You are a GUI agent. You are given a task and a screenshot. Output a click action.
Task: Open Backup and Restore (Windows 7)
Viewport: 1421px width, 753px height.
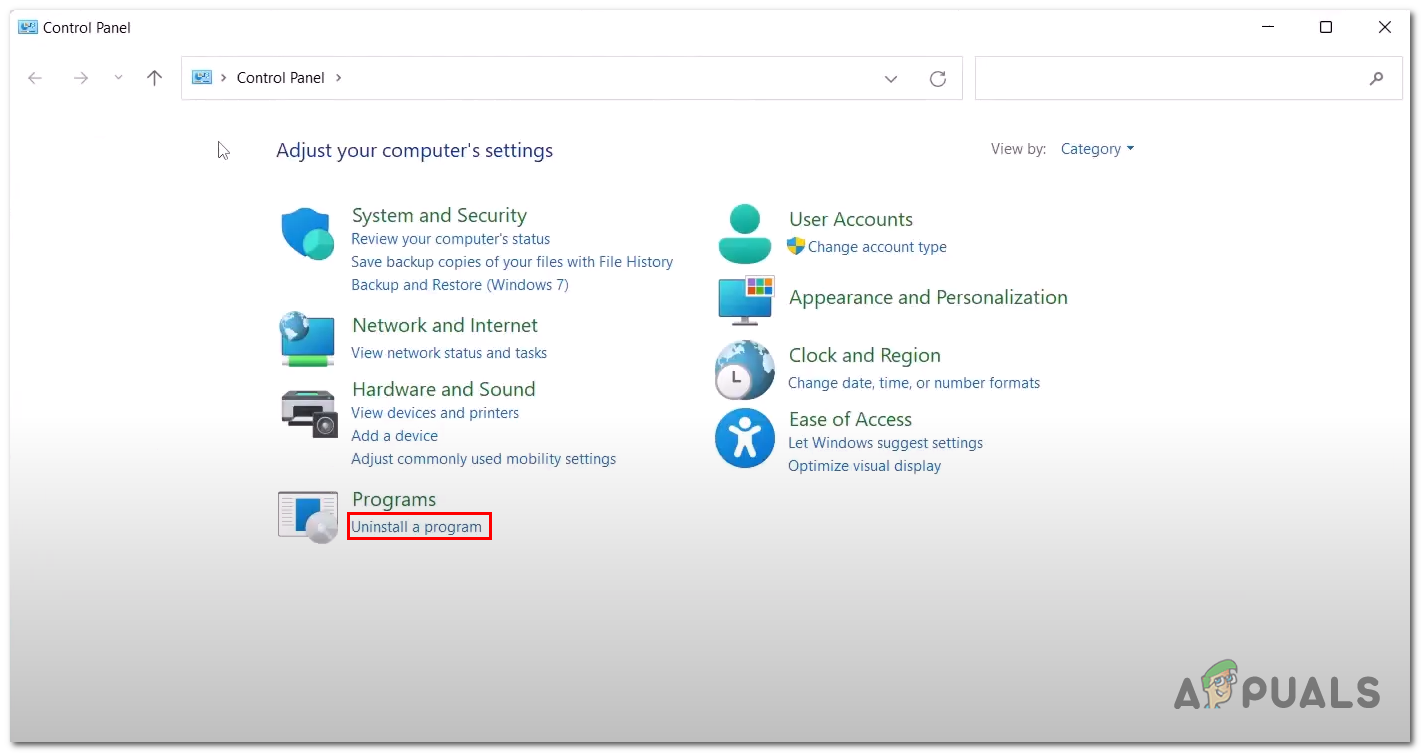459,285
